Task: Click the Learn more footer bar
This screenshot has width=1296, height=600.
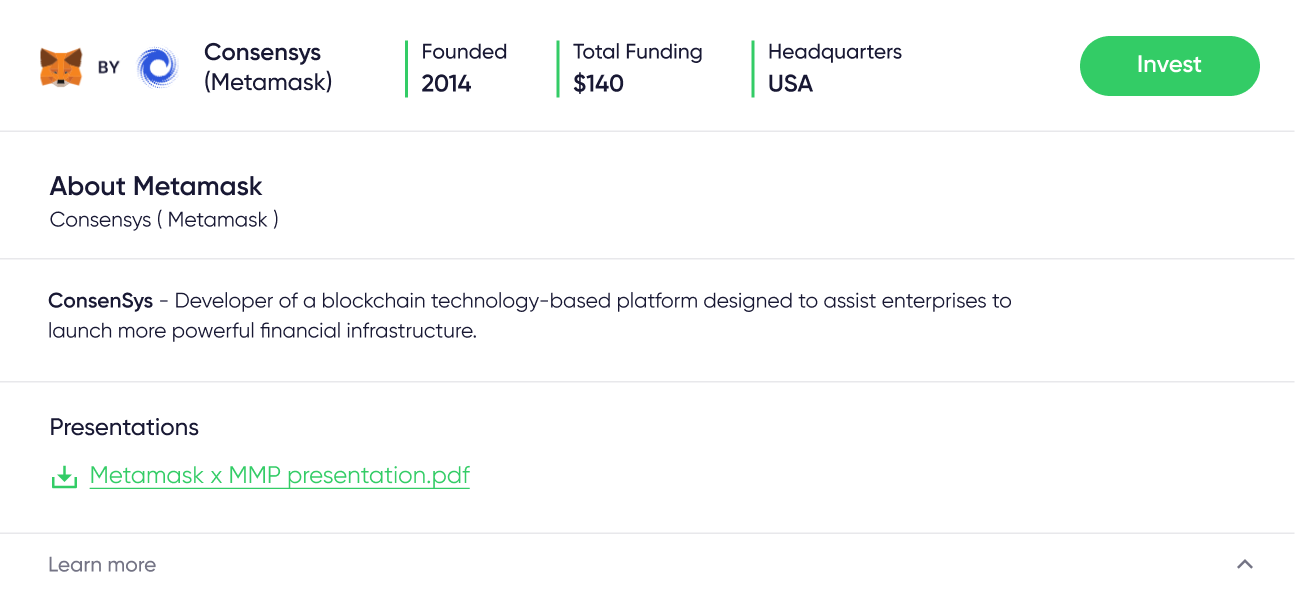Action: tap(648, 564)
